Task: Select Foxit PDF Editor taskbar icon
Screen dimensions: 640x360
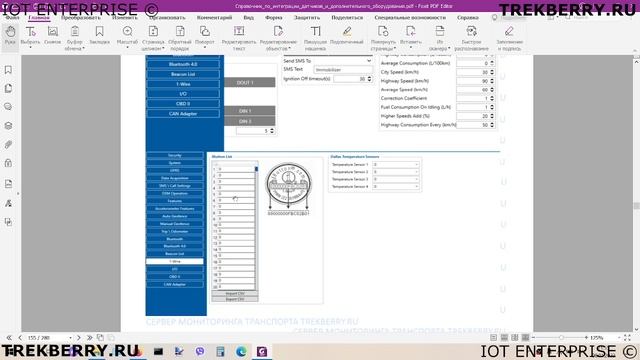Action: tap(262, 351)
